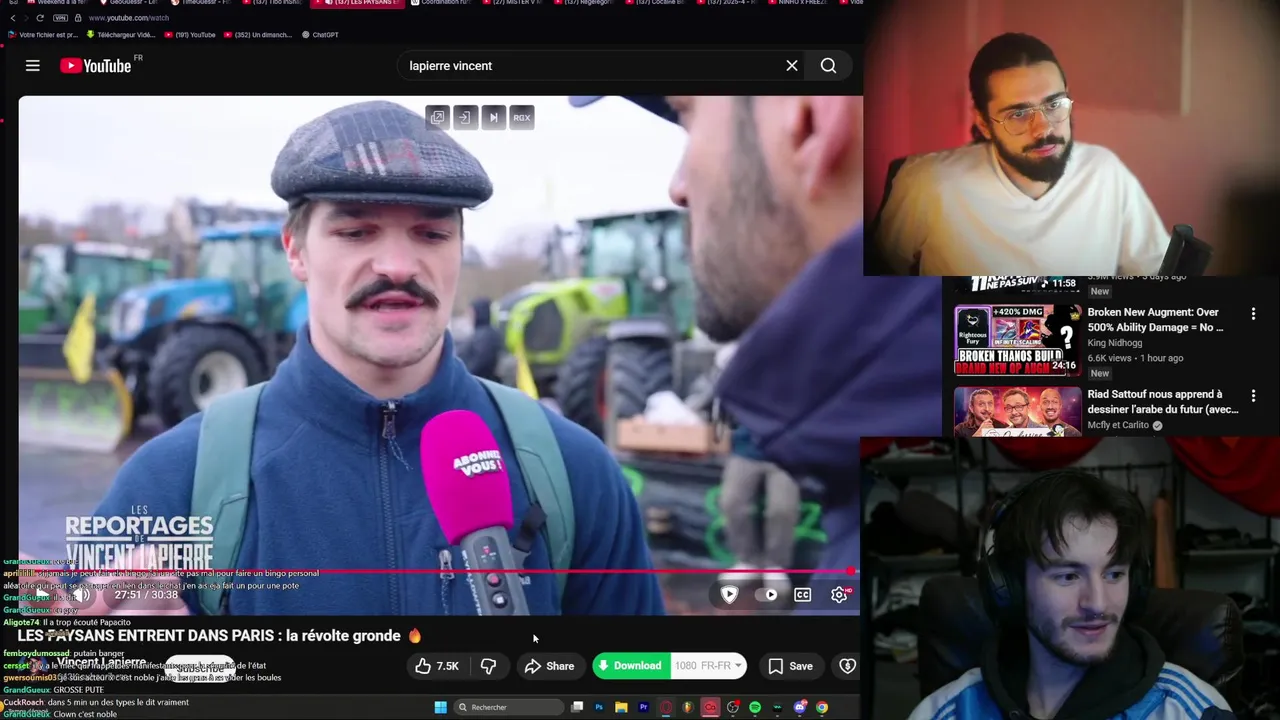The width and height of the screenshot is (1280, 720).
Task: Mute the video with the volume icon
Action: [84, 595]
